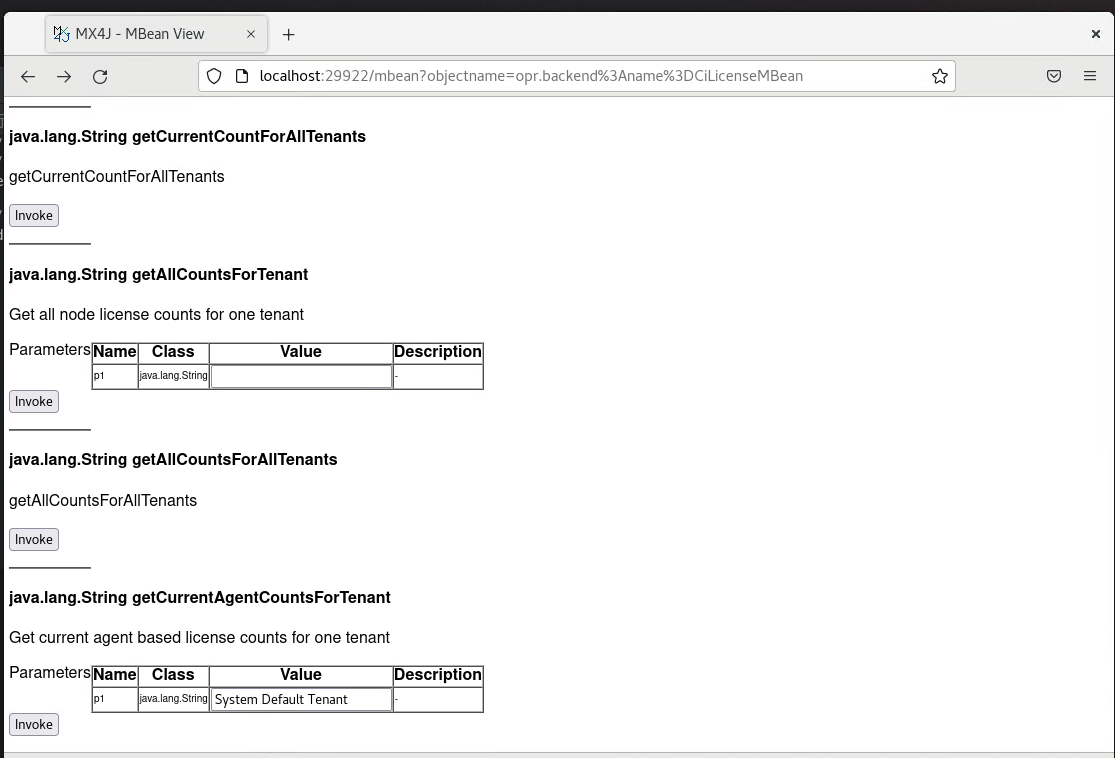Screen dimensions: 1115x758
Task: Close the MX4J - MBean View tab
Action: point(251,33)
